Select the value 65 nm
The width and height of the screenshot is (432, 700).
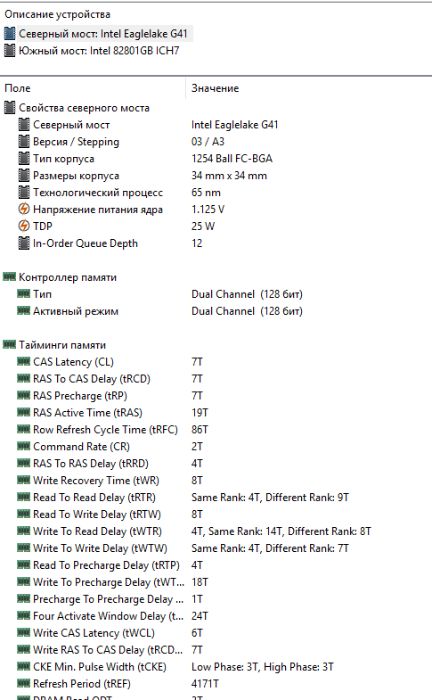coord(206,193)
